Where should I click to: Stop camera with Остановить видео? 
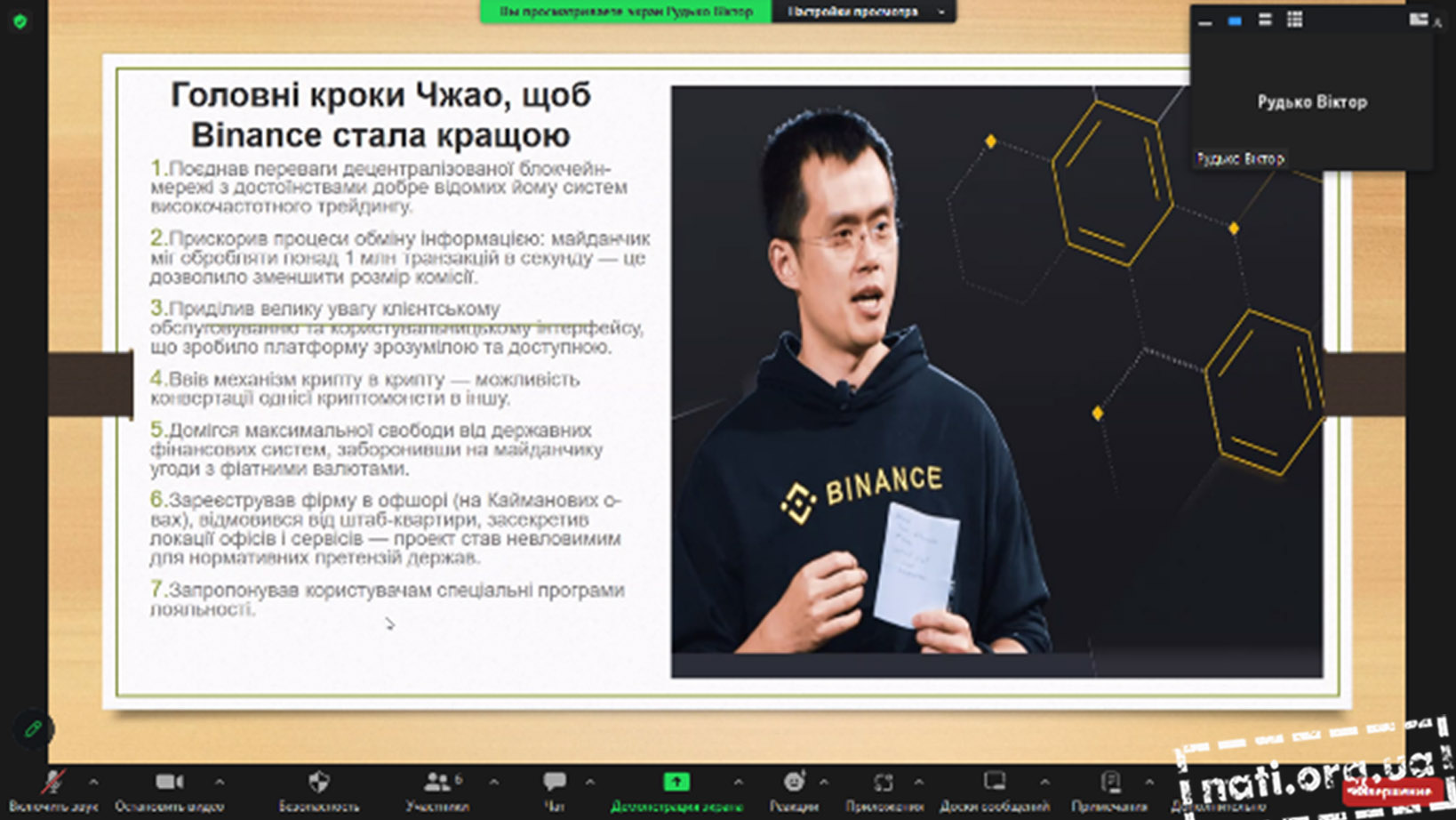click(x=169, y=790)
